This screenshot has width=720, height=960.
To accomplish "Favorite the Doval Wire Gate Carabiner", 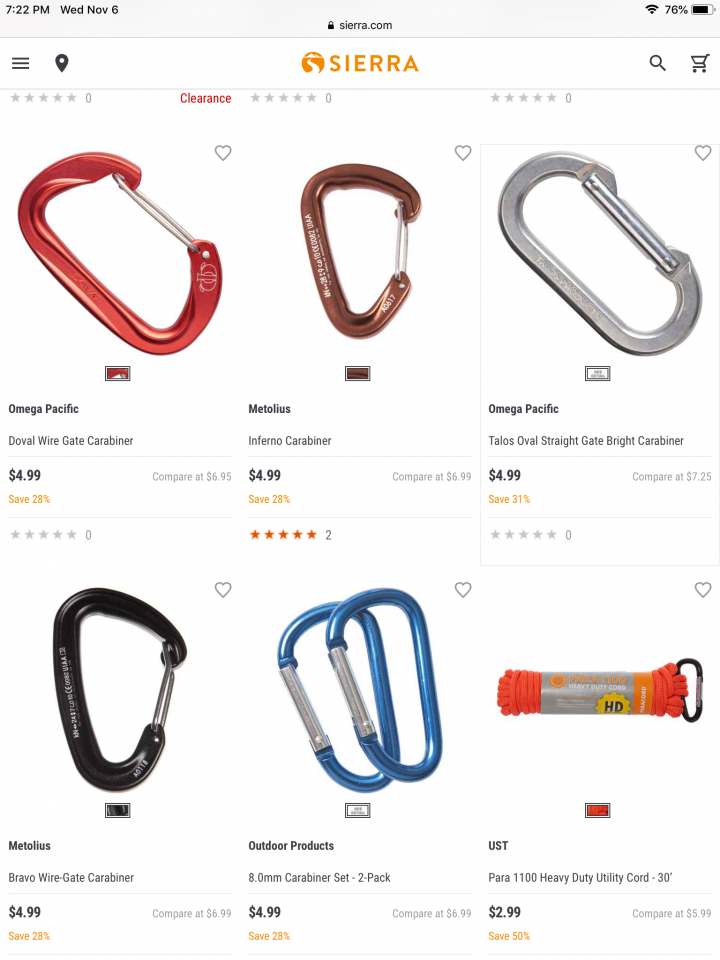I will point(223,152).
